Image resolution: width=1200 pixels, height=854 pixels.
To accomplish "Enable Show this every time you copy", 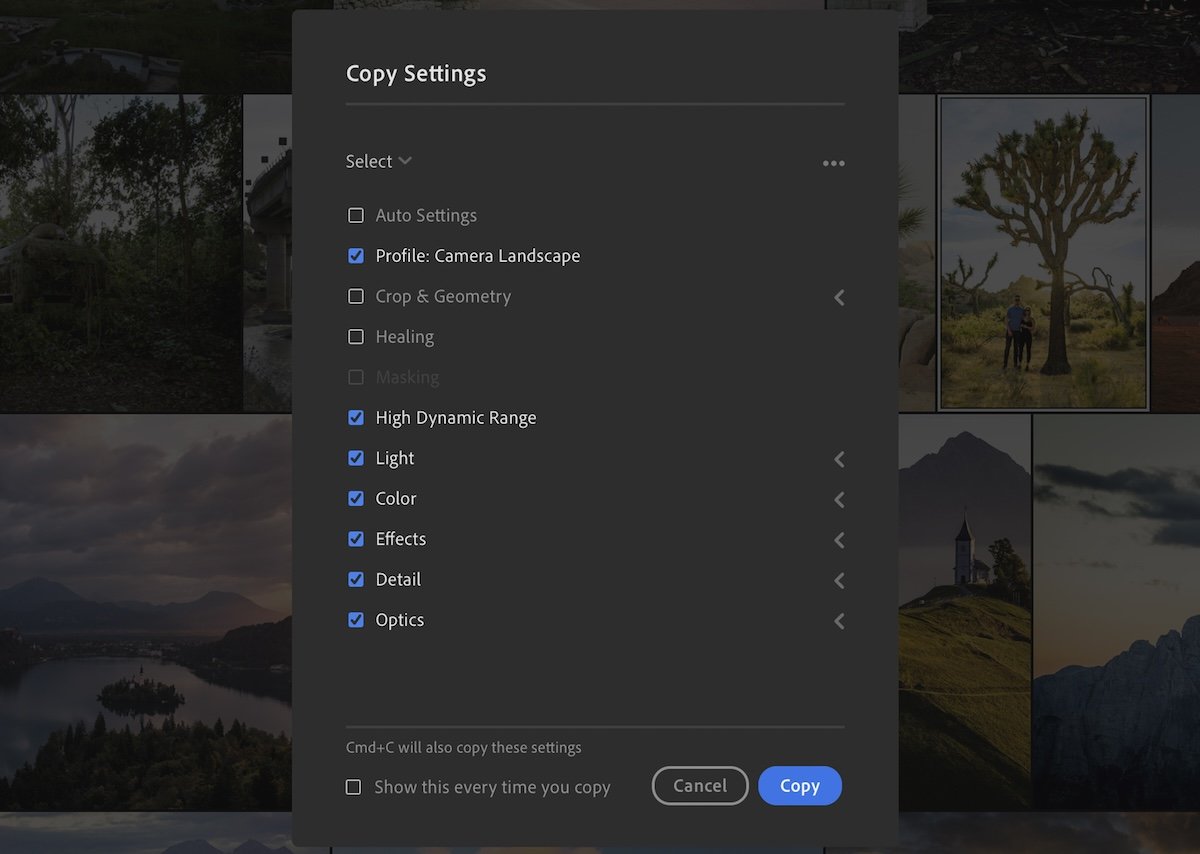I will (x=353, y=787).
